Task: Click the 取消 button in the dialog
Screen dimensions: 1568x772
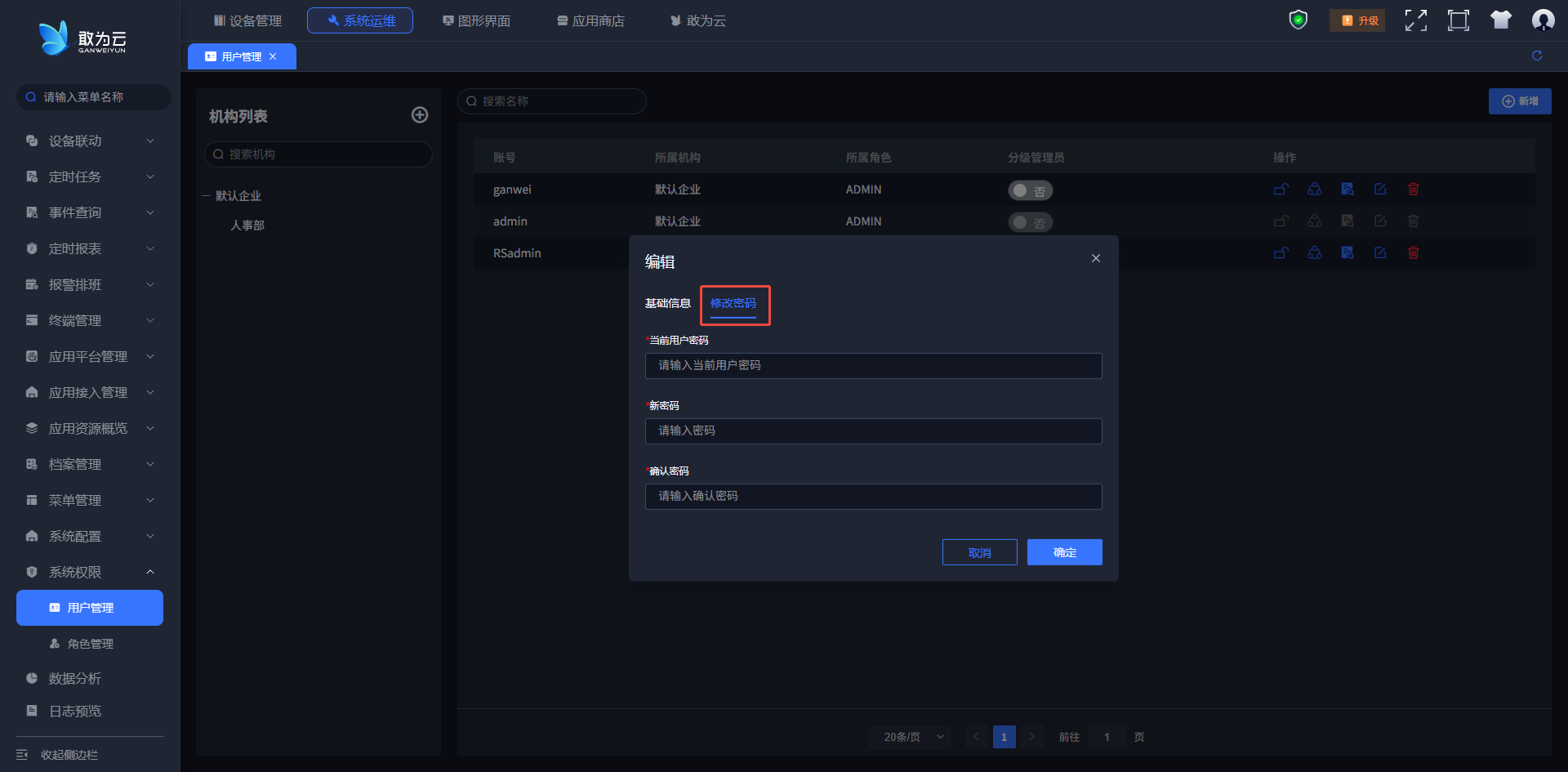Action: (x=980, y=552)
